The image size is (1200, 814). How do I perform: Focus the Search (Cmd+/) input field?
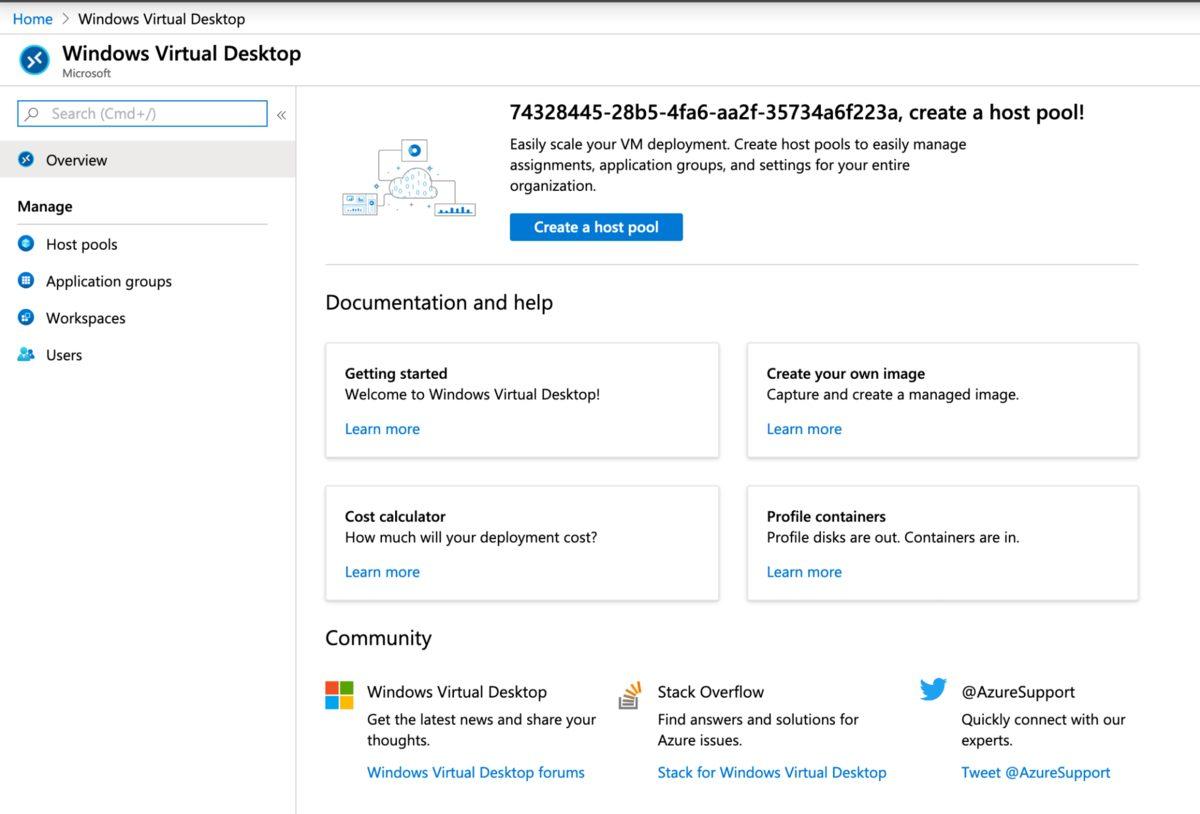point(150,114)
